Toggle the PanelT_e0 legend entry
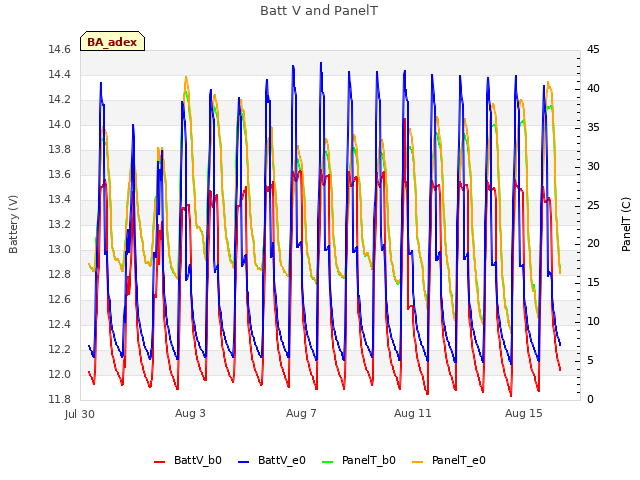 point(449,460)
